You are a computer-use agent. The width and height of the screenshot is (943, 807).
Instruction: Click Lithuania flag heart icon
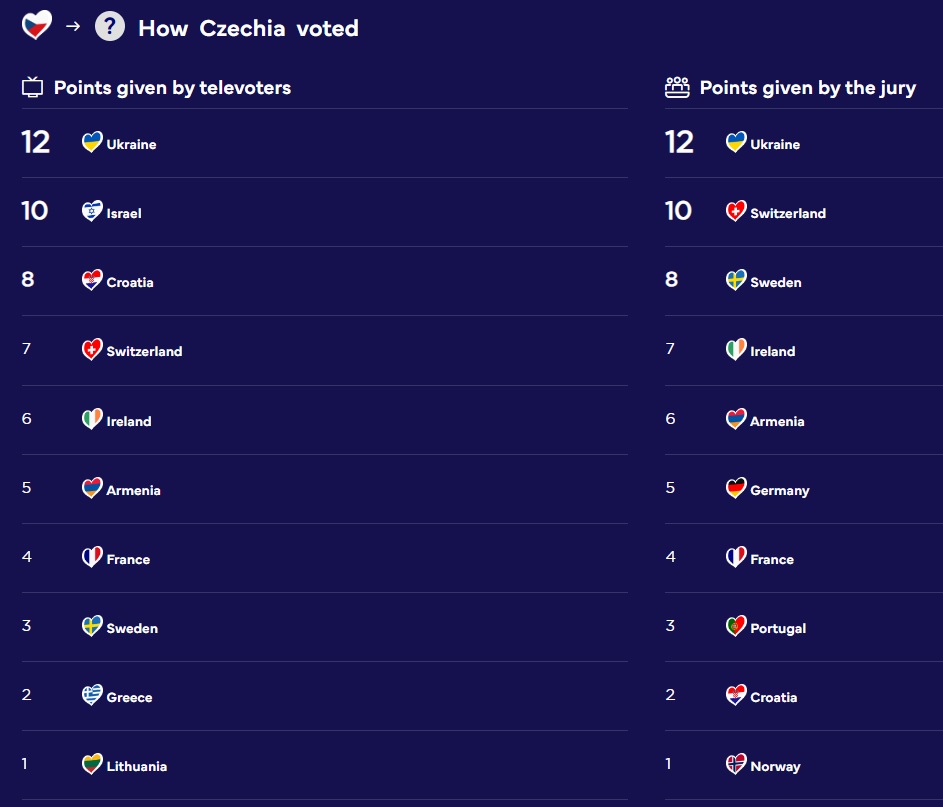pyautogui.click(x=92, y=764)
